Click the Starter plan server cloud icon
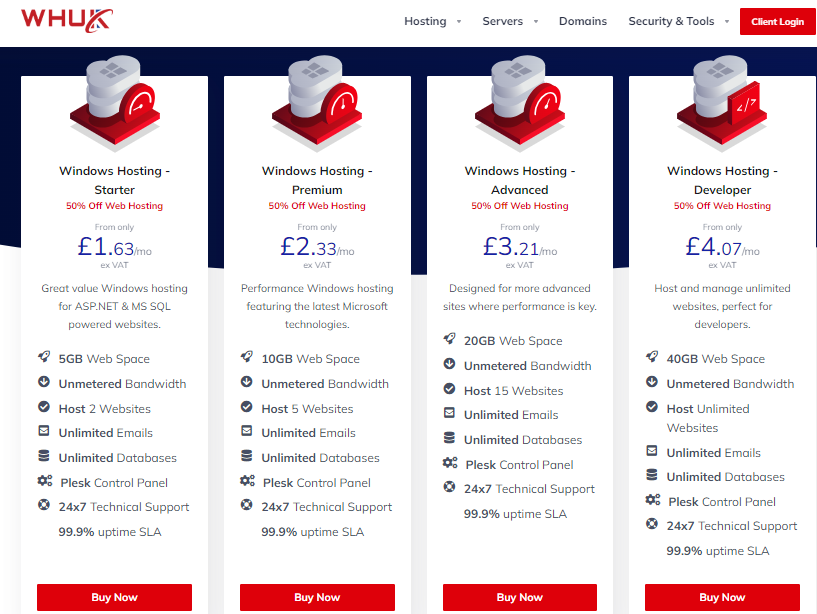 pos(115,101)
